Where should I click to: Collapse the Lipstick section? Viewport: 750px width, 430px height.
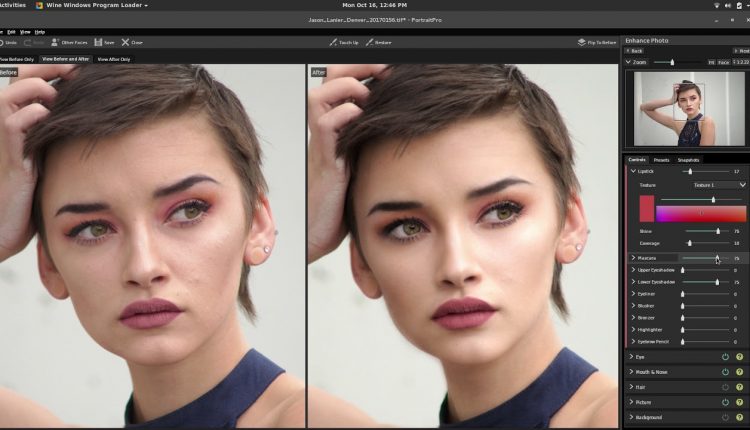633,171
